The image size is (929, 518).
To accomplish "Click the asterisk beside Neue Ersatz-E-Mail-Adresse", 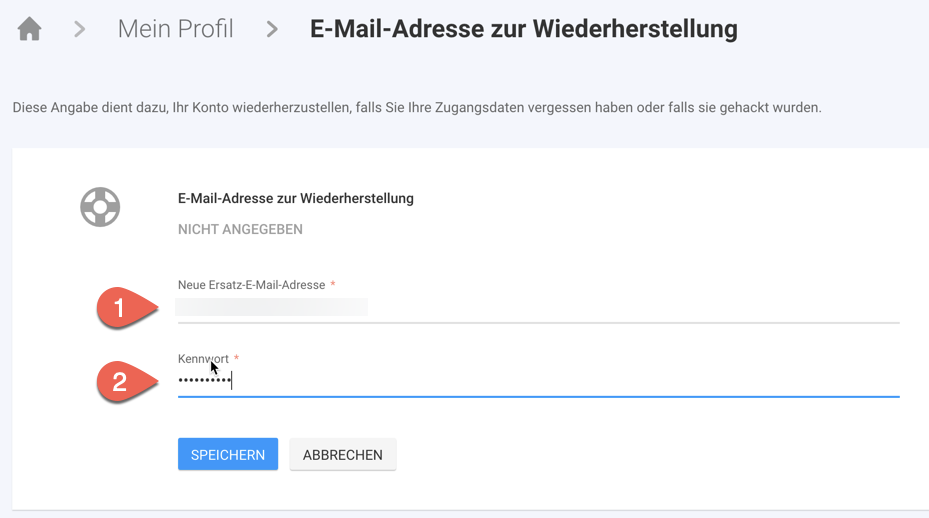I will tap(333, 285).
